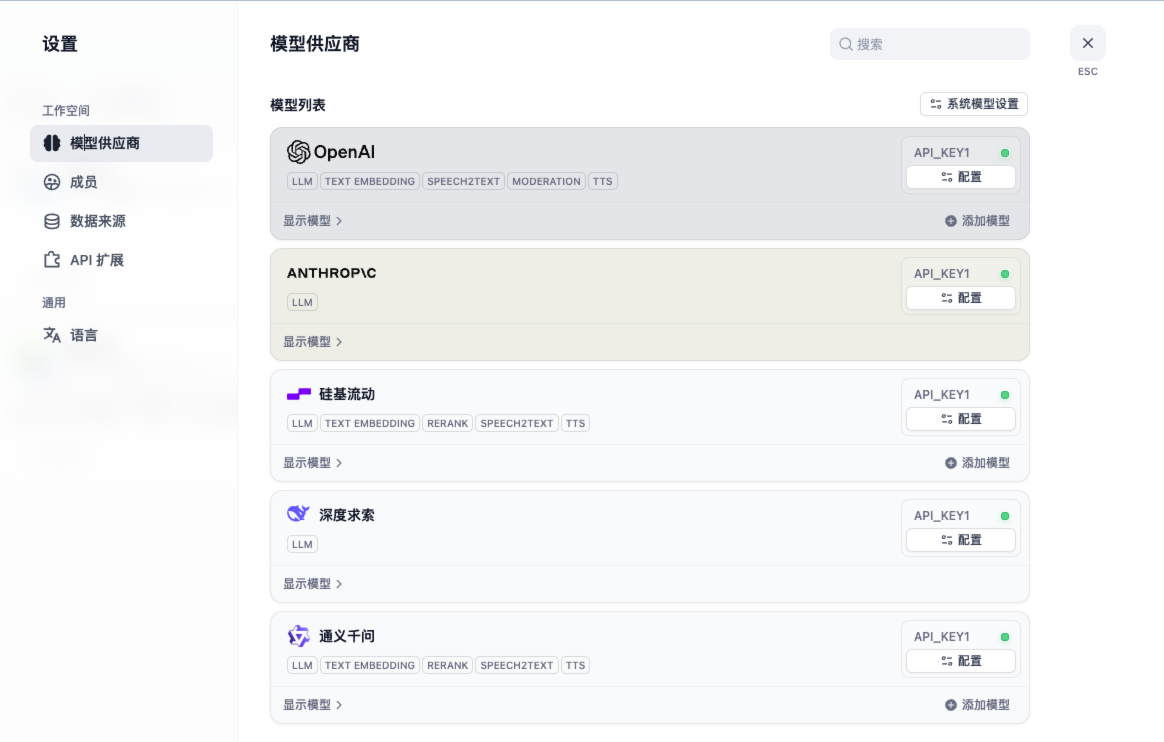Click 通义千问's green status indicator
1164x742 pixels.
(1004, 637)
